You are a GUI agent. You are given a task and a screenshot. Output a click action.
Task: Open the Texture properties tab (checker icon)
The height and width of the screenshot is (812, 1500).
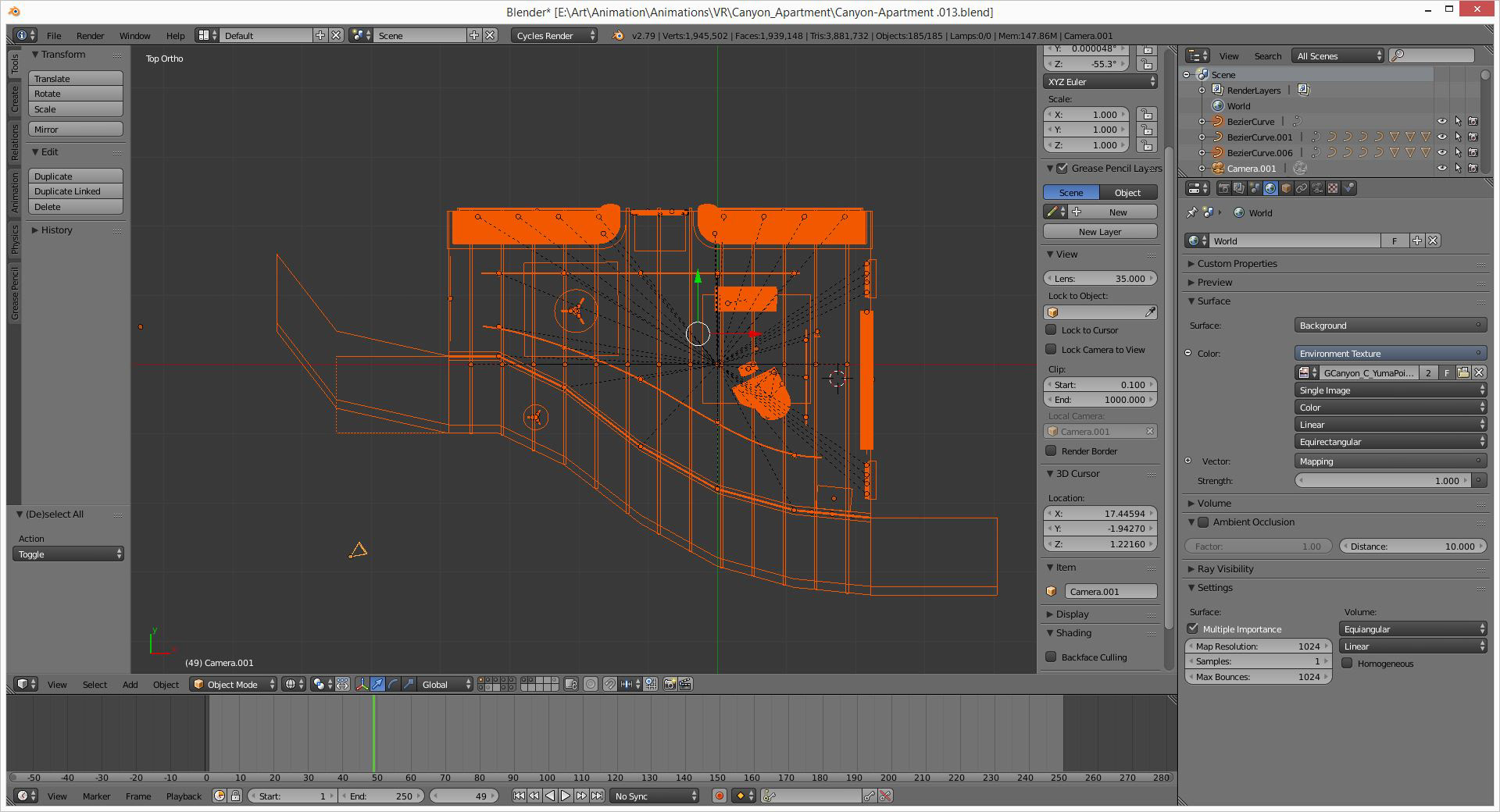point(1333,188)
